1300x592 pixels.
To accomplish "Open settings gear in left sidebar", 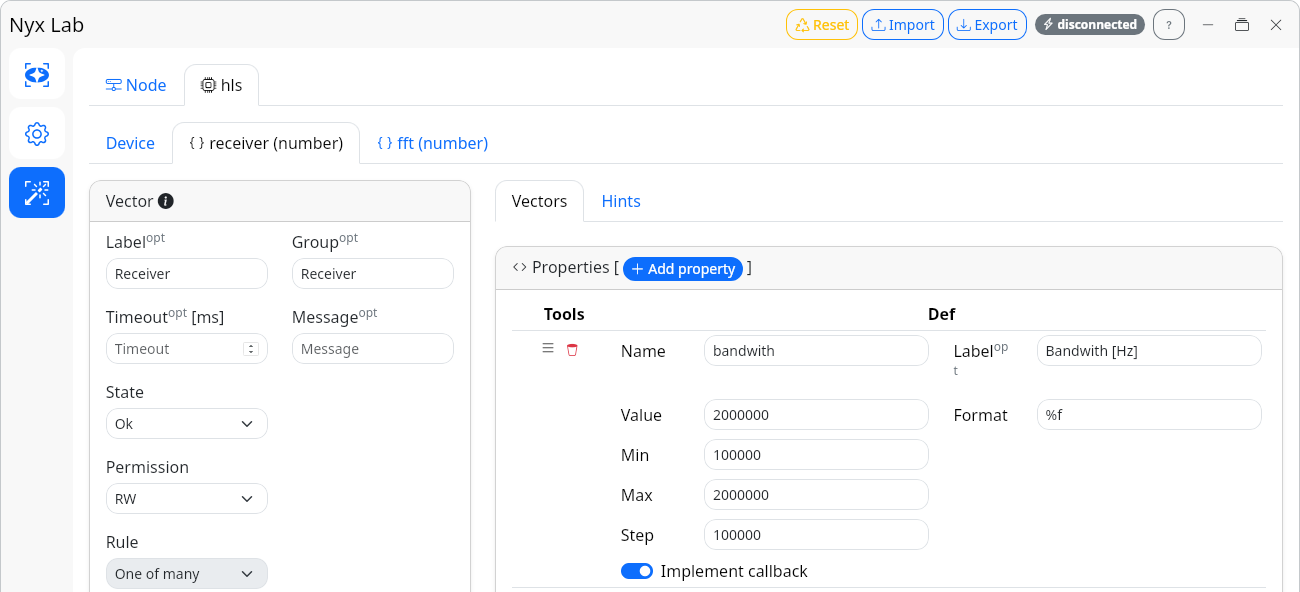I will (37, 134).
